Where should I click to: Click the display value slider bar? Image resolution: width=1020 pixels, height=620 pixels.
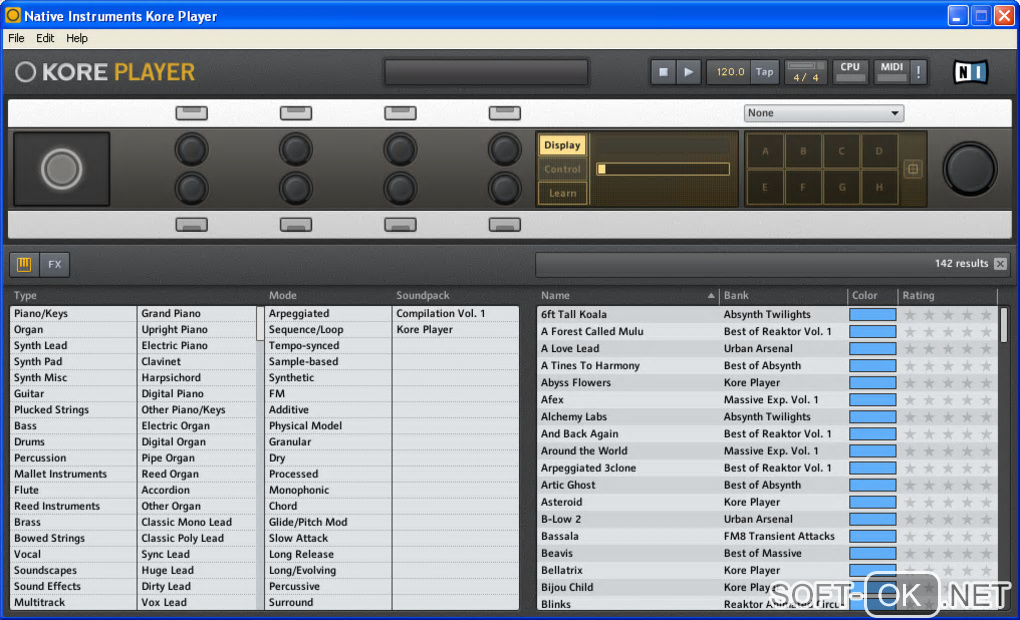click(663, 169)
